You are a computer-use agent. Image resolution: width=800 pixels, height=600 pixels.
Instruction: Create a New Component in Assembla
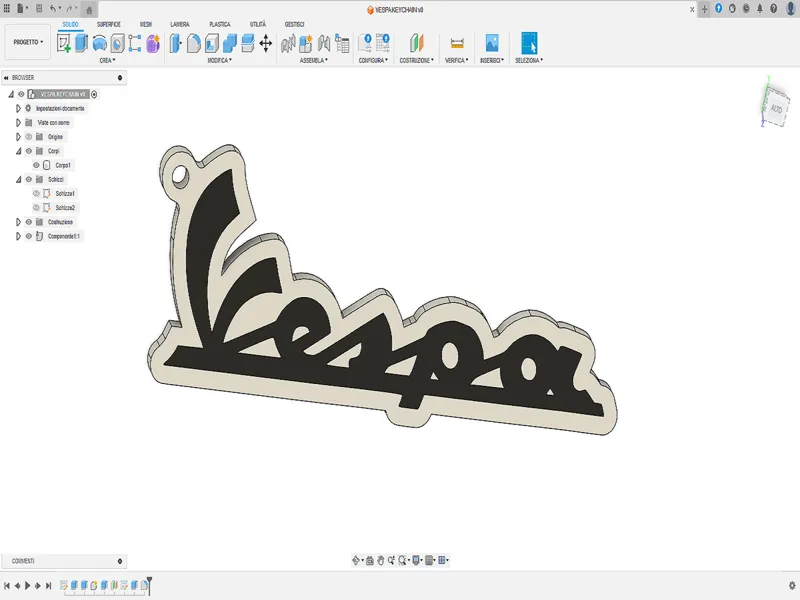tap(306, 43)
